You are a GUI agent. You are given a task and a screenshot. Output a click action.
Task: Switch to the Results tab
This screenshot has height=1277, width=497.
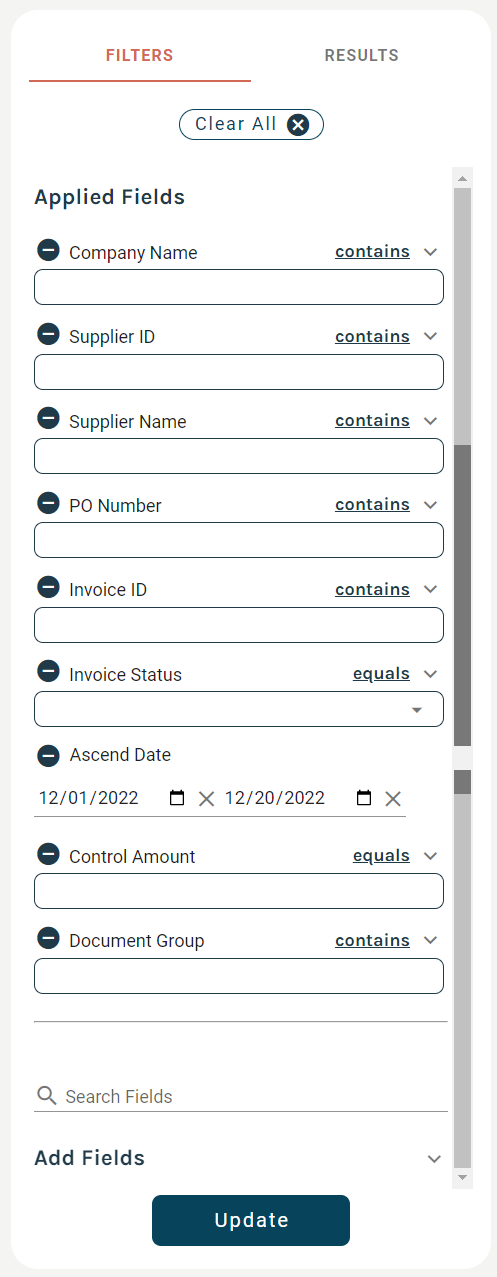click(x=362, y=56)
